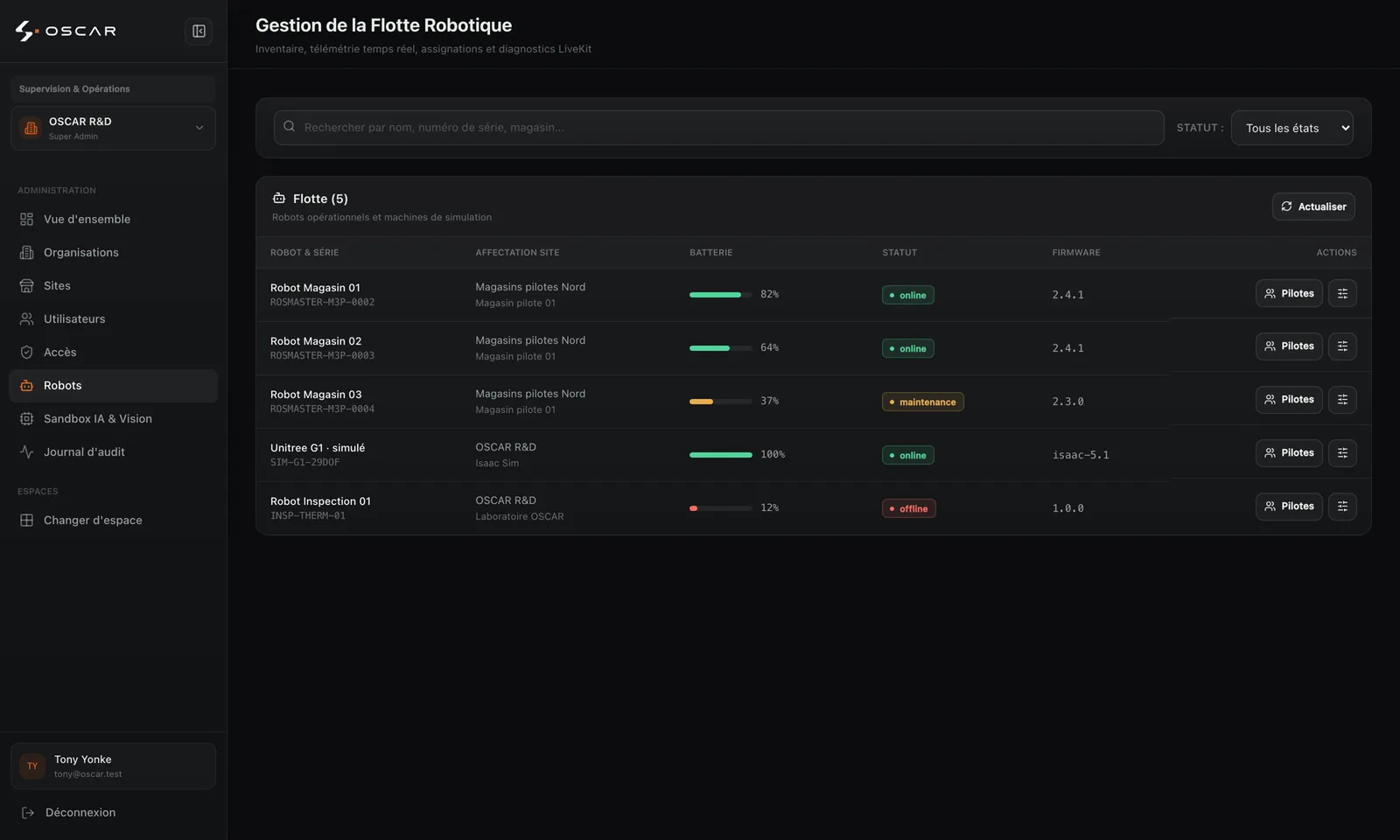Open Pilotes for Robot Magasin 02
The image size is (1400, 840).
tap(1289, 346)
